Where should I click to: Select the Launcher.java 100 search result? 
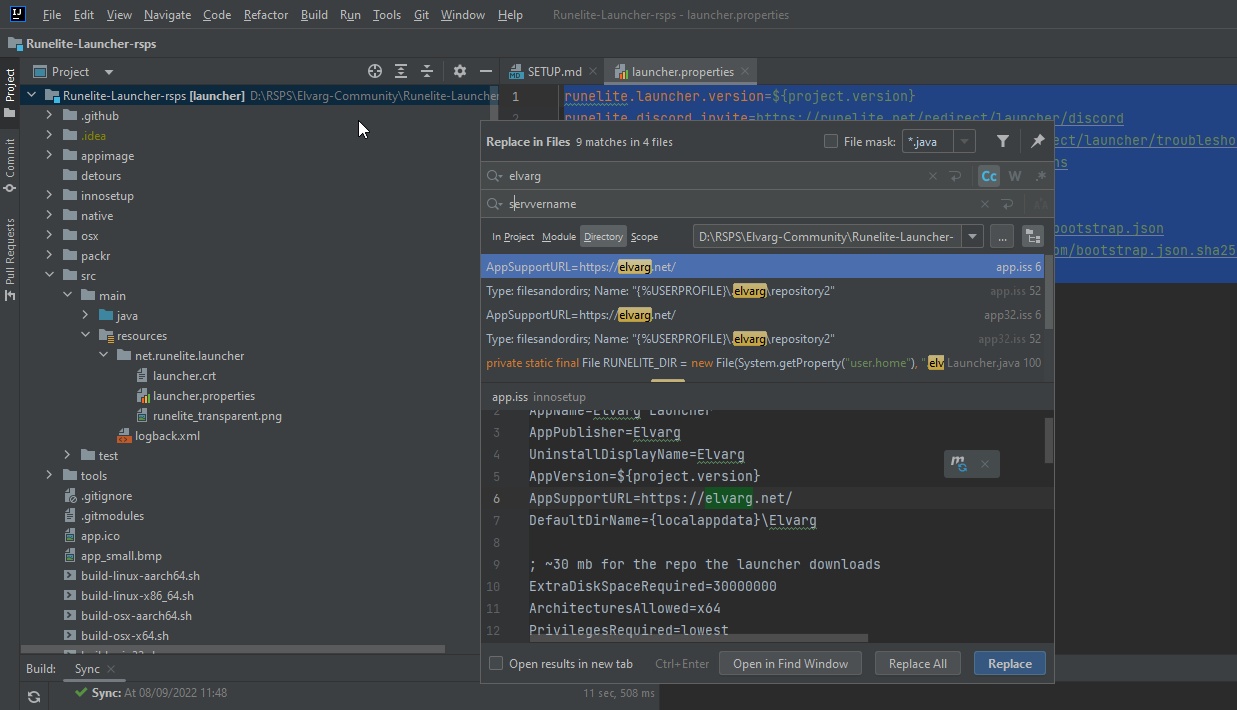tap(764, 363)
